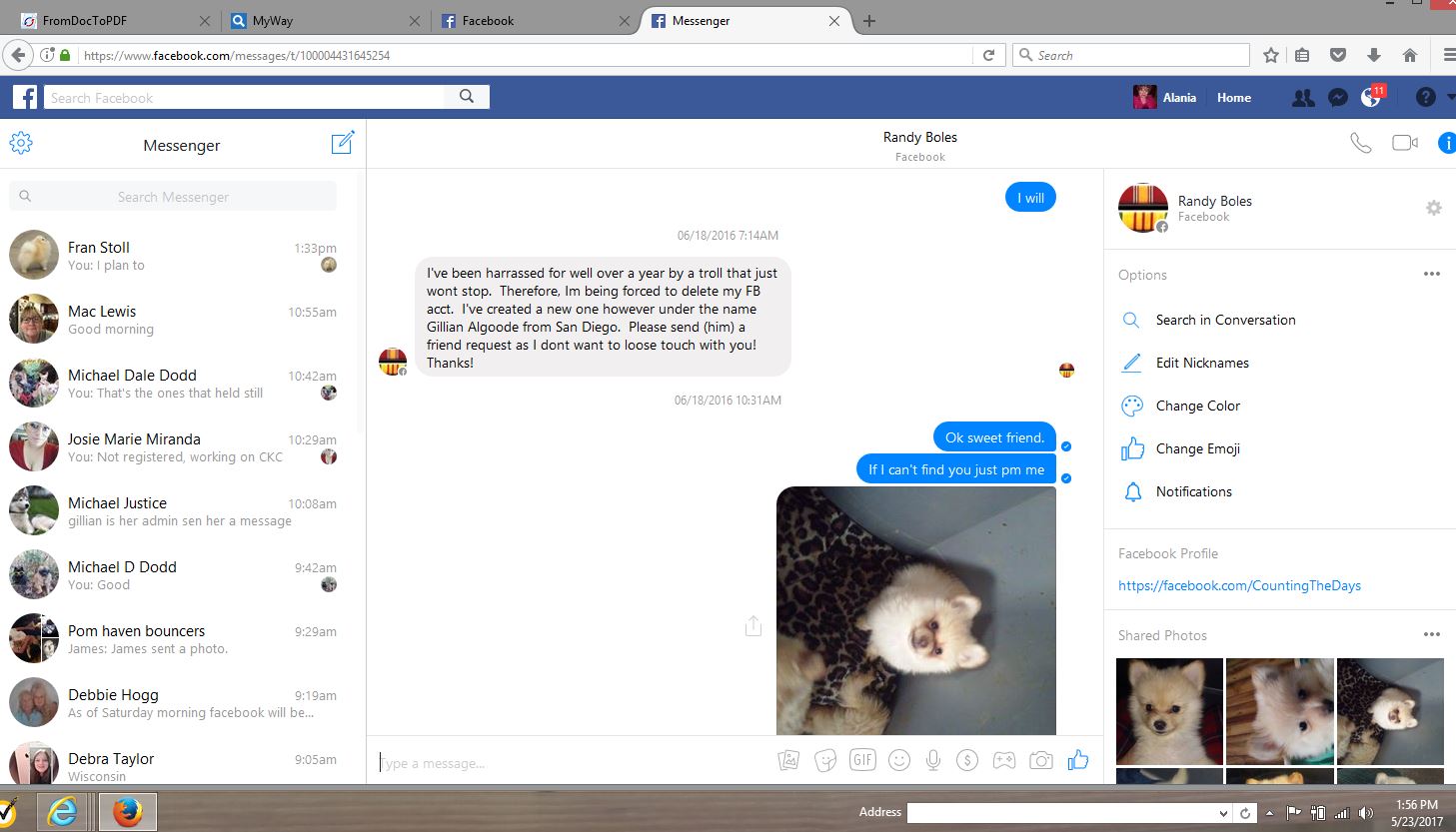
Task: Record a voice clip with microphone icon
Action: click(x=933, y=761)
